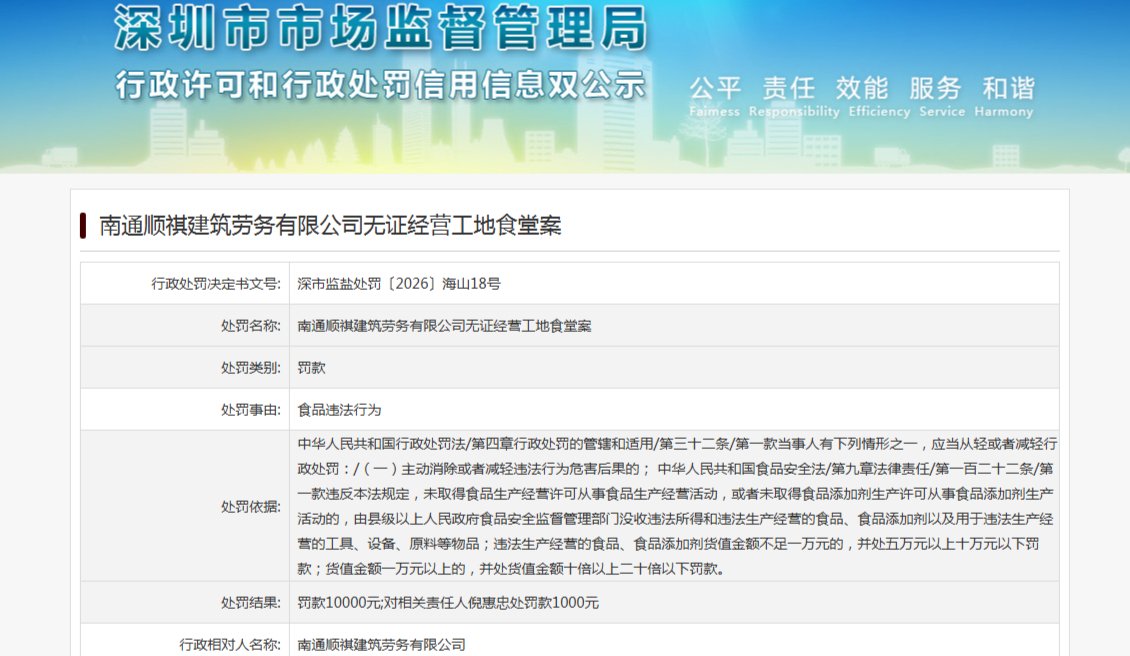Click the 处罚依据 label cell
The width and height of the screenshot is (1130, 656).
(x=185, y=506)
